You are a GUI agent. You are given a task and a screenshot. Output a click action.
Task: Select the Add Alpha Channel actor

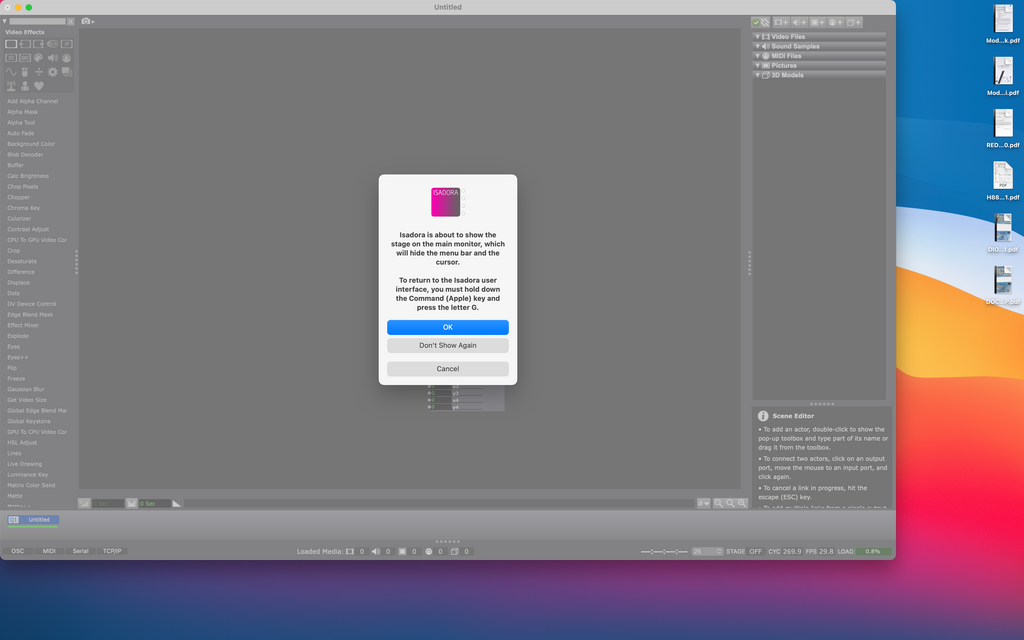33,101
